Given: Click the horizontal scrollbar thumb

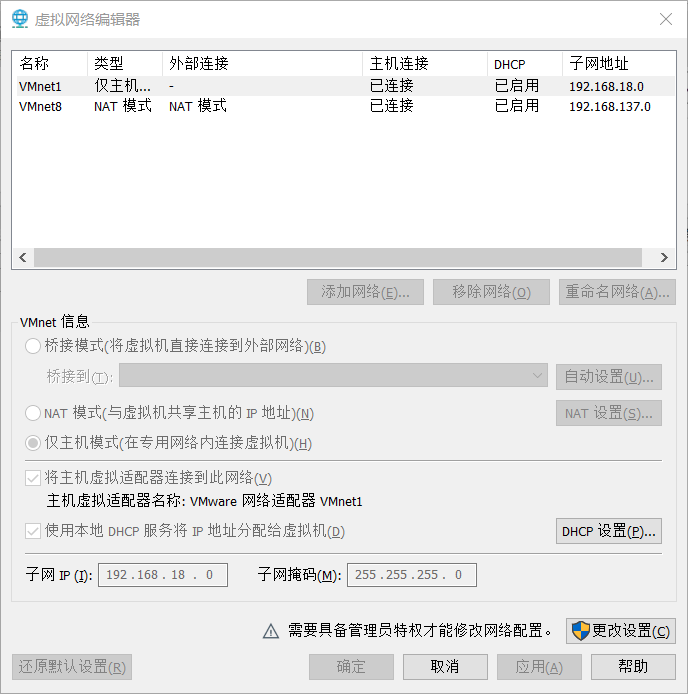Looking at the screenshot, I should coord(338,258).
